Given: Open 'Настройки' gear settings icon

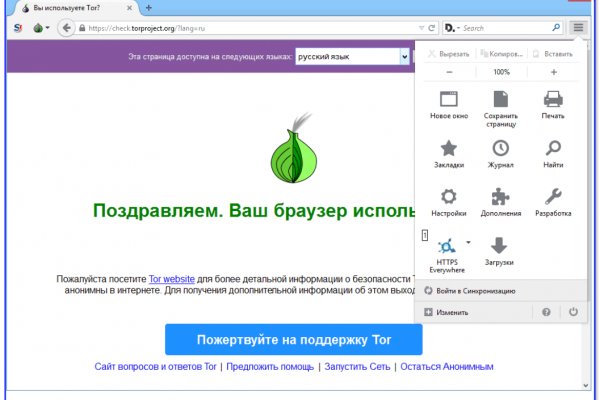Looking at the screenshot, I should point(448,196).
